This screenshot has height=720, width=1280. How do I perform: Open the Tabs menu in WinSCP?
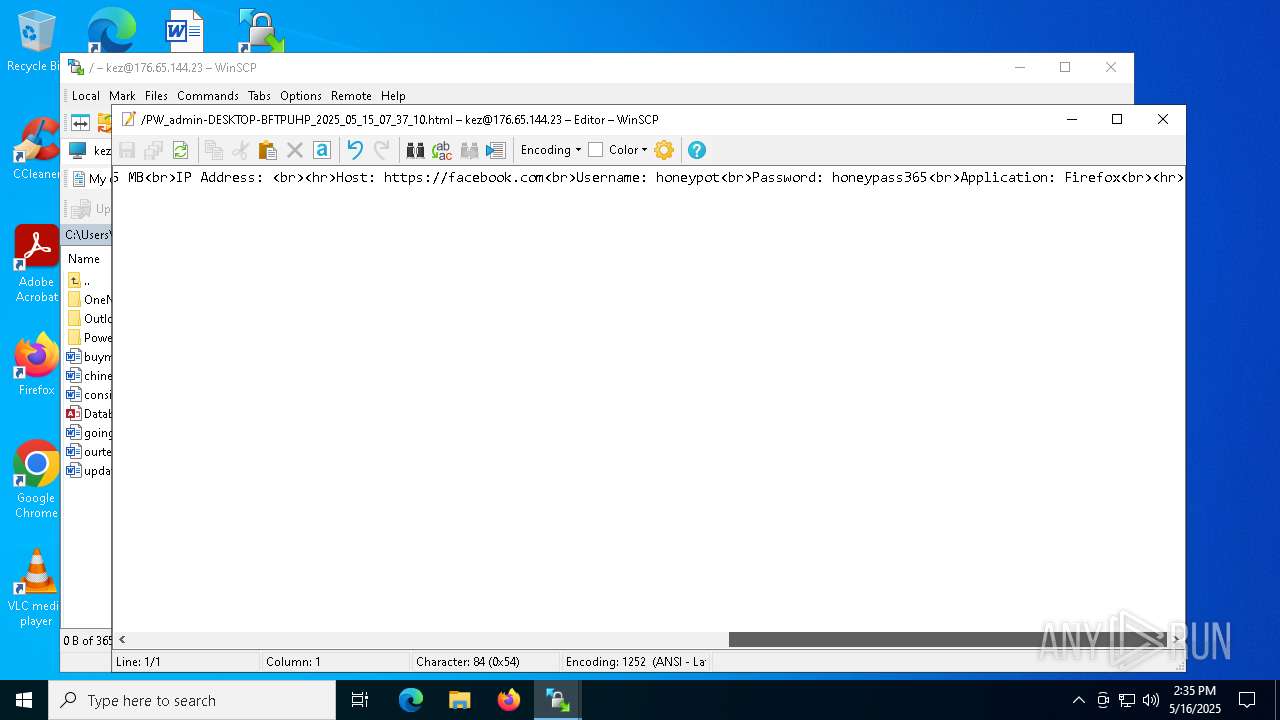pos(259,96)
